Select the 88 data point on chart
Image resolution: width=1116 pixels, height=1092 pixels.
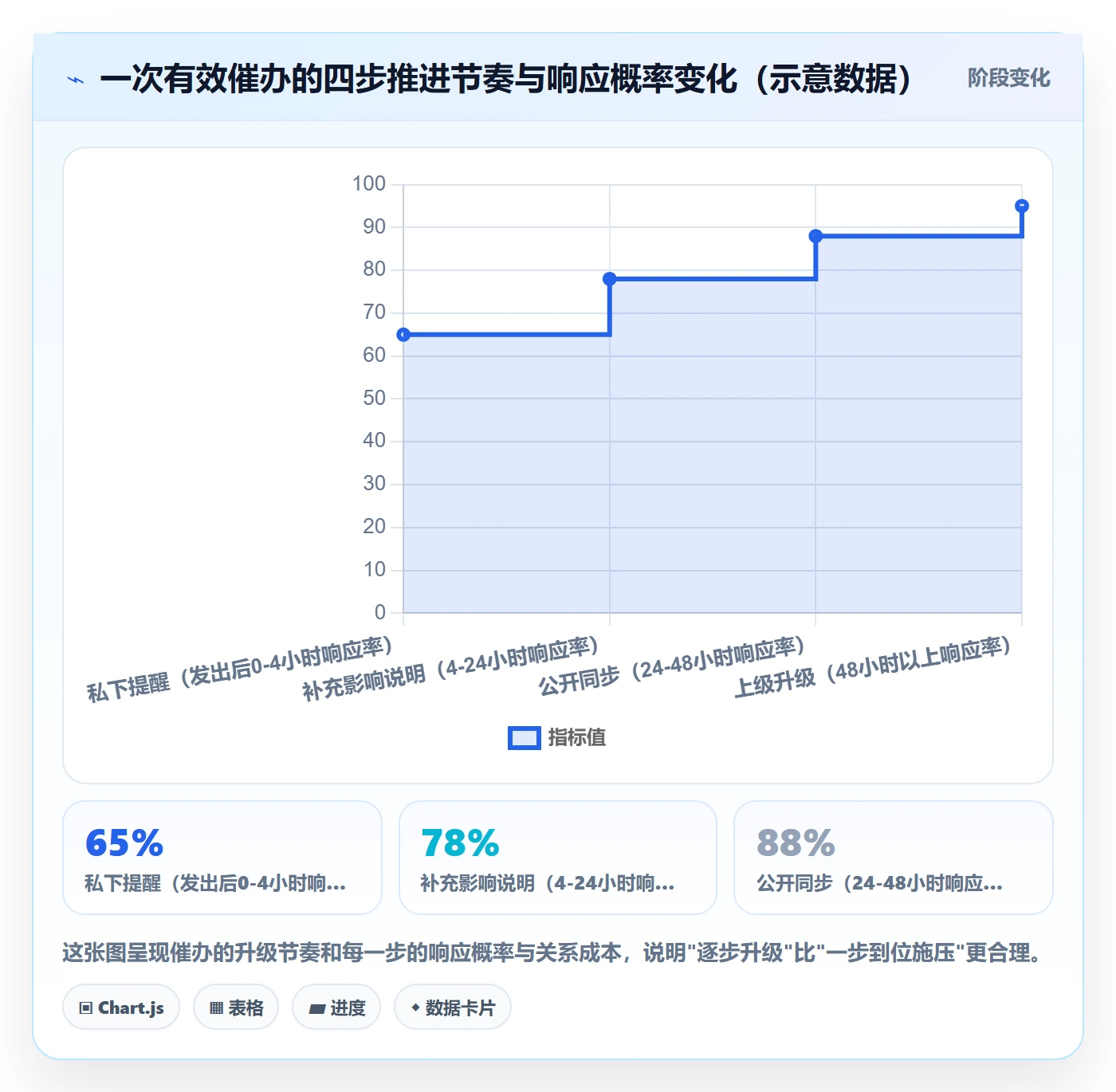815,236
